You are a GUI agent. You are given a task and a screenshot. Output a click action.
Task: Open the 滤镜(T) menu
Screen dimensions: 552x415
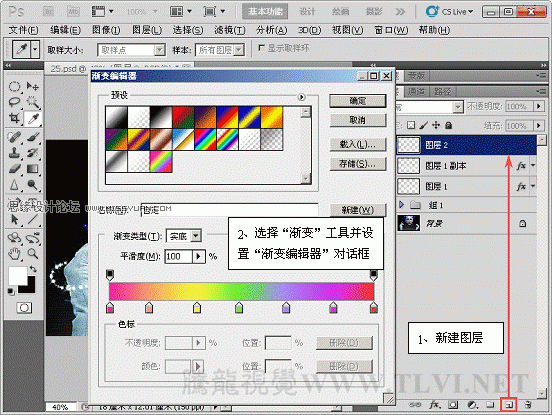click(230, 30)
